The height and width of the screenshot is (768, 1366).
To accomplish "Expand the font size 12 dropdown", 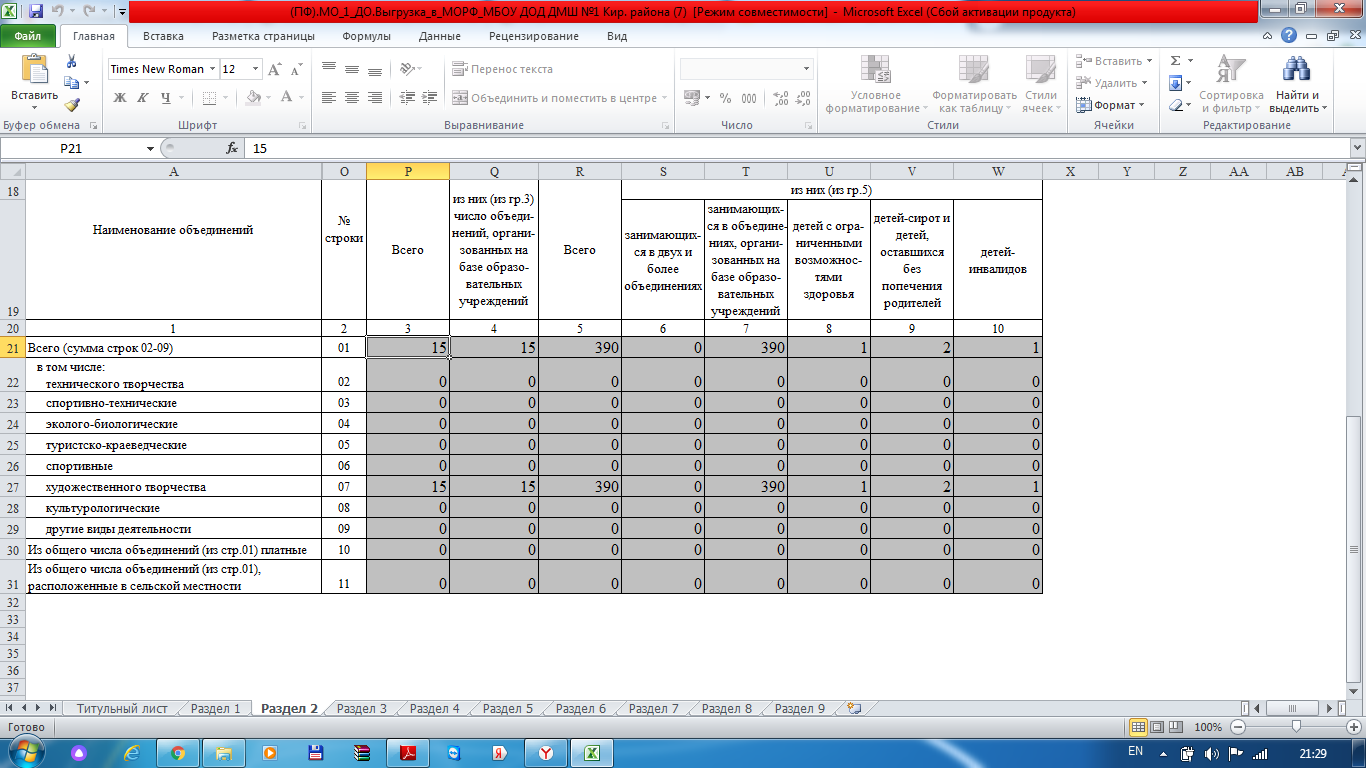I will point(255,69).
